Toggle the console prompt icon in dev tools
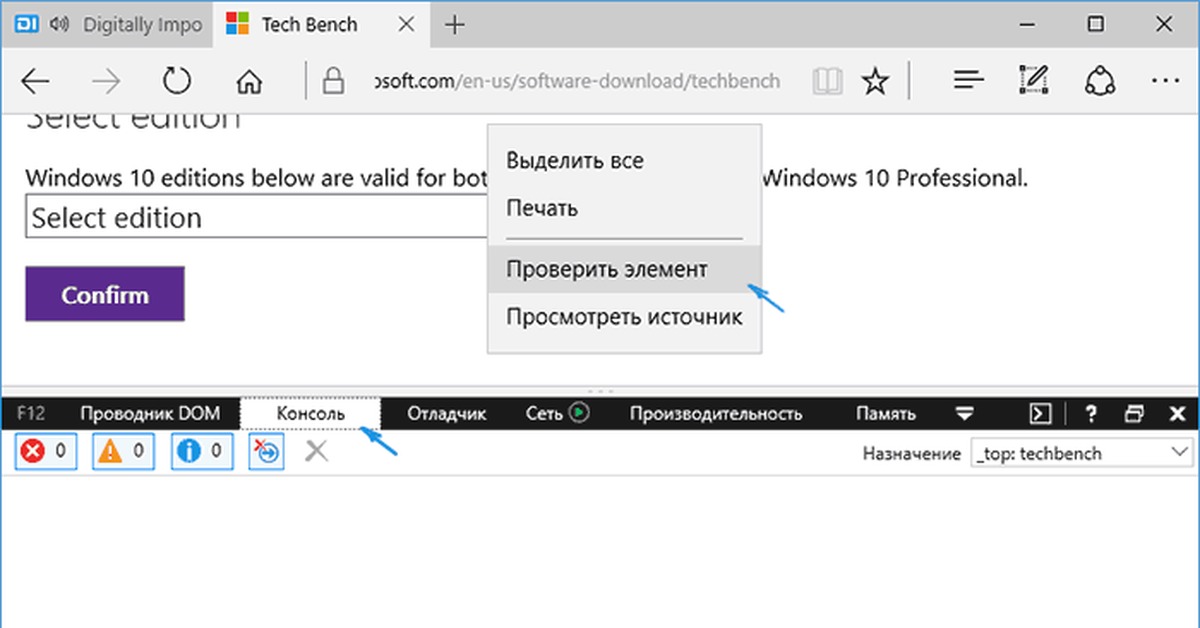Image resolution: width=1200 pixels, height=628 pixels. (x=1041, y=413)
